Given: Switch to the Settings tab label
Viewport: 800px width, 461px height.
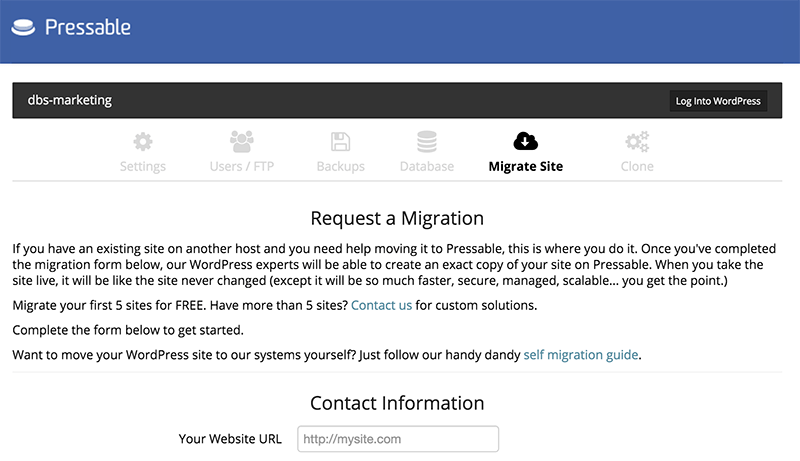Looking at the screenshot, I should click(143, 166).
